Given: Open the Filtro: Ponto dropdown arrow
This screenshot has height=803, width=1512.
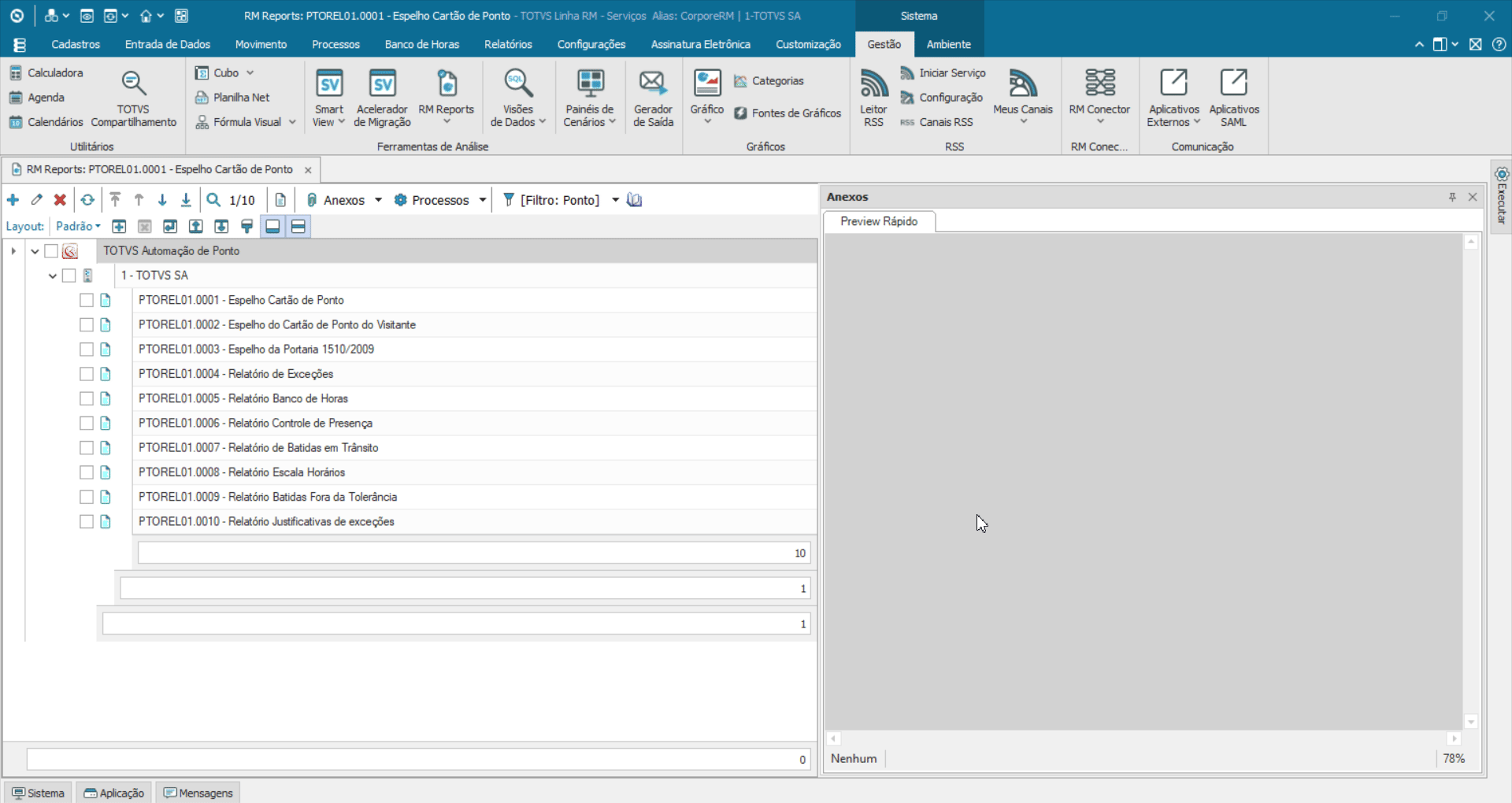Looking at the screenshot, I should coord(615,200).
